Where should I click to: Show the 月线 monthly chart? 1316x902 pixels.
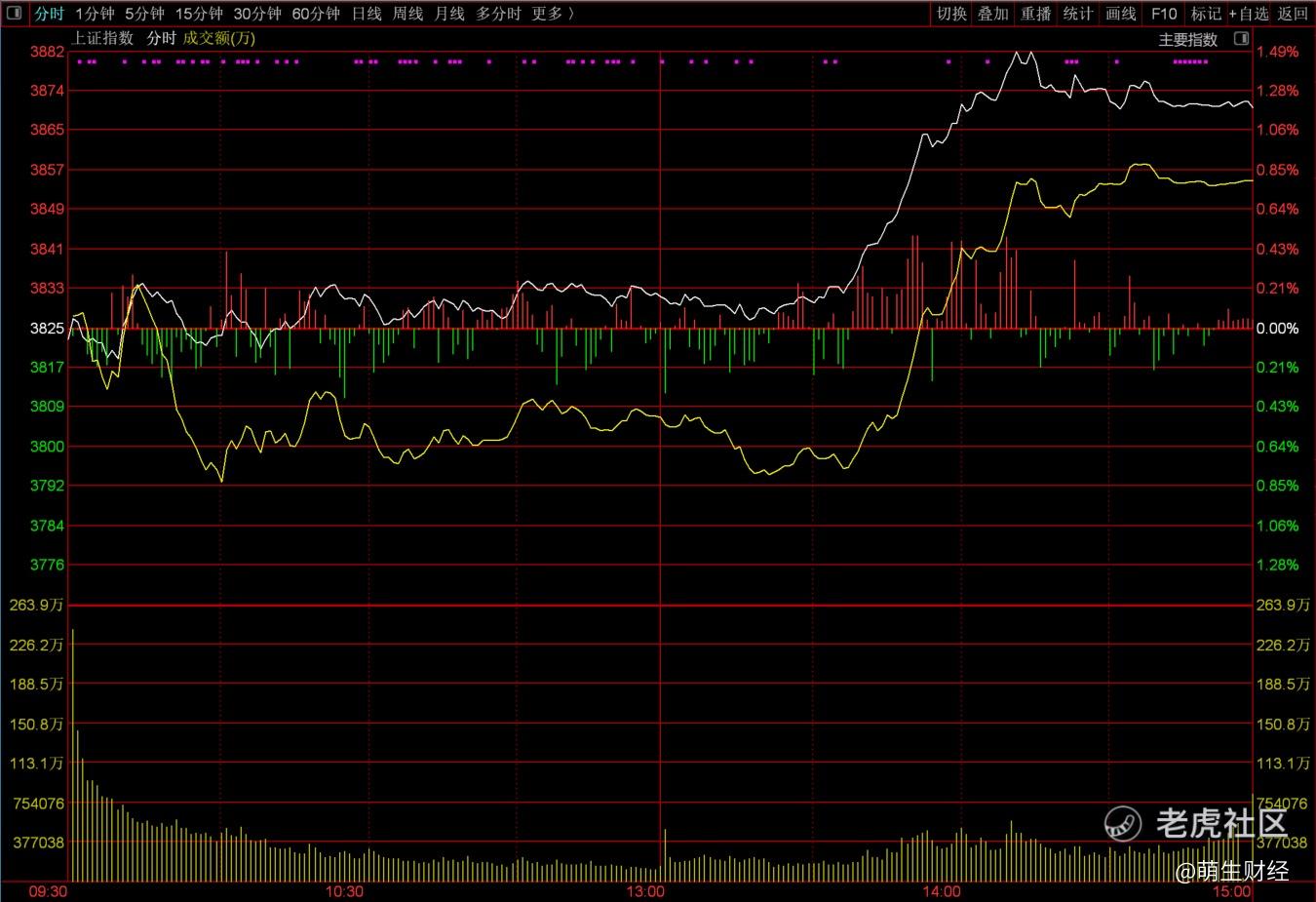[x=449, y=14]
